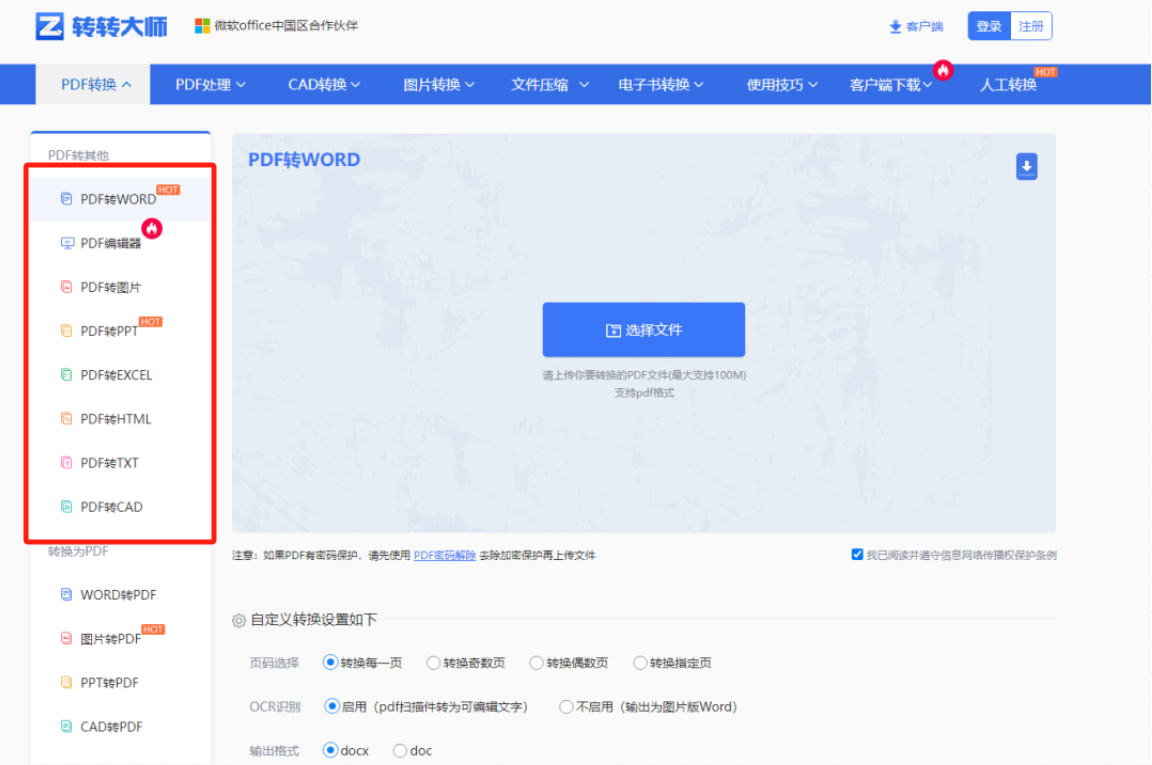Viewport: 1152px width, 765px height.
Task: Open PPT转PDF in the sidebar
Action: click(x=120, y=683)
